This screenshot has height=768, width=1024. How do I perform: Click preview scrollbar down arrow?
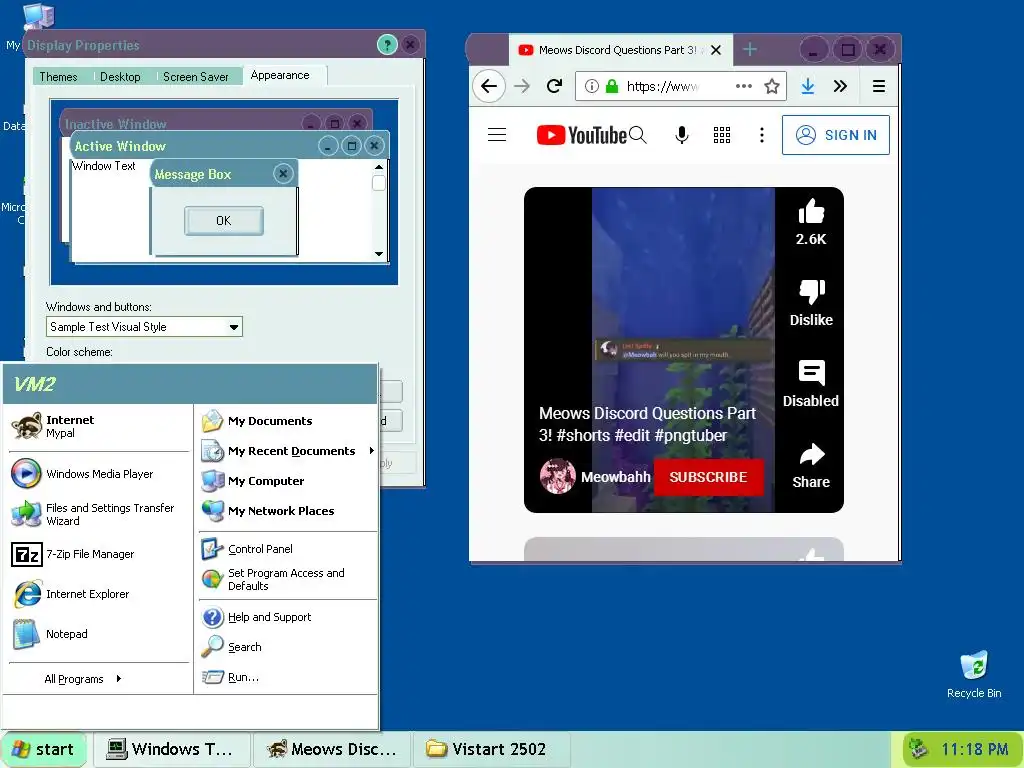tap(379, 253)
